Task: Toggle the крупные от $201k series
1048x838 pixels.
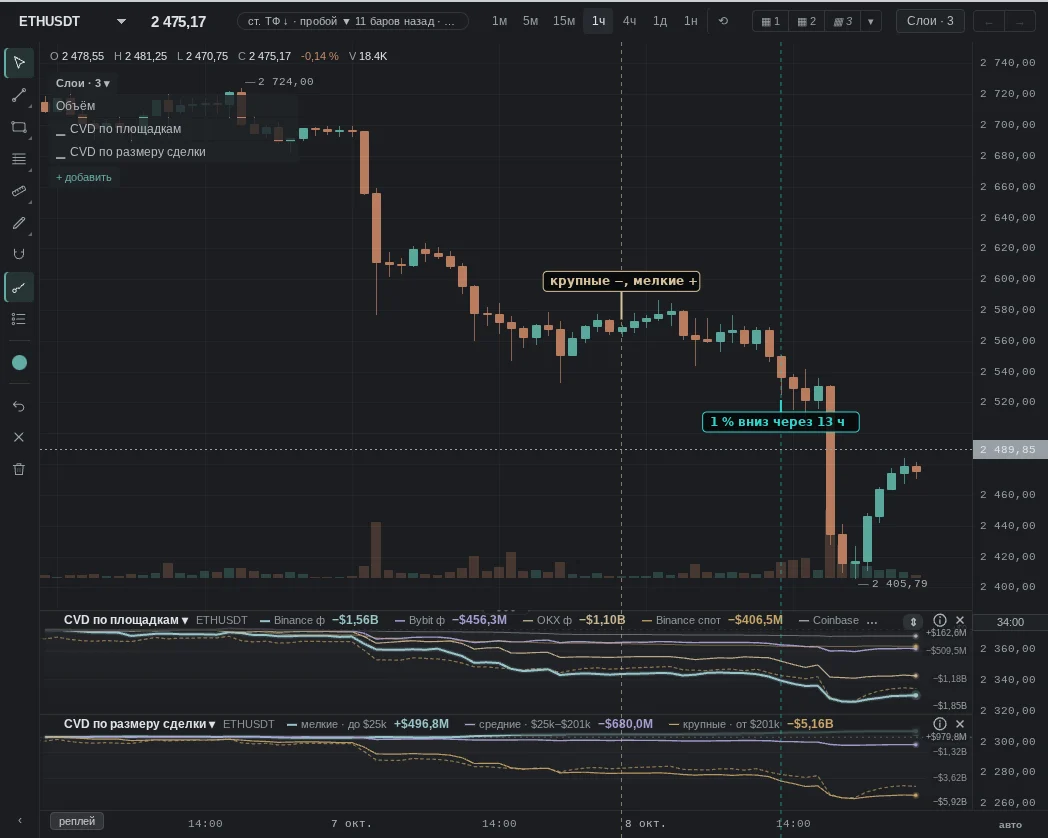Action: (751, 724)
